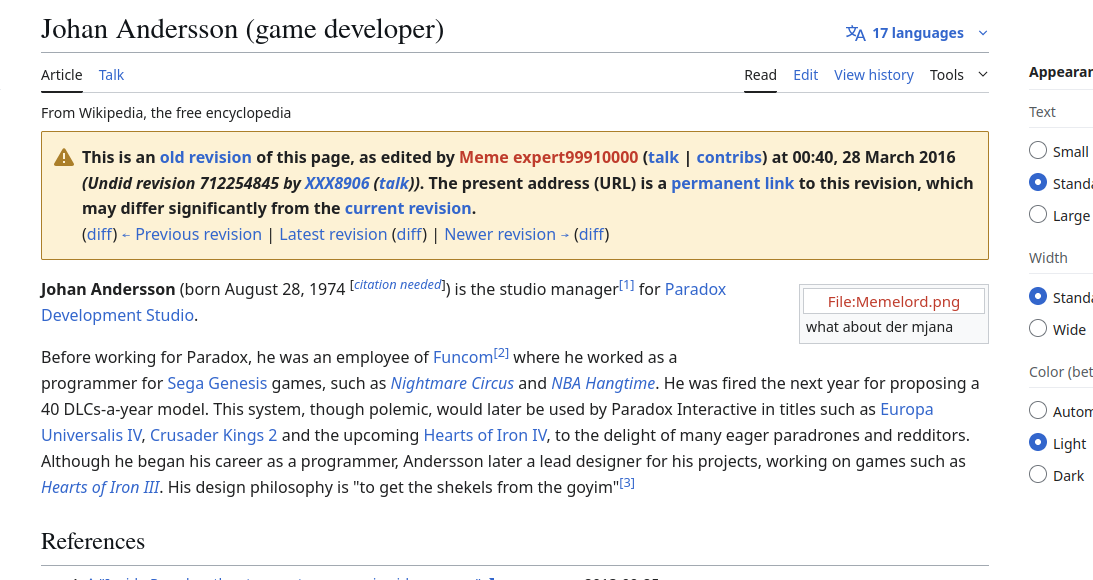
Task: Go to the Previous revision link
Action: pos(198,234)
